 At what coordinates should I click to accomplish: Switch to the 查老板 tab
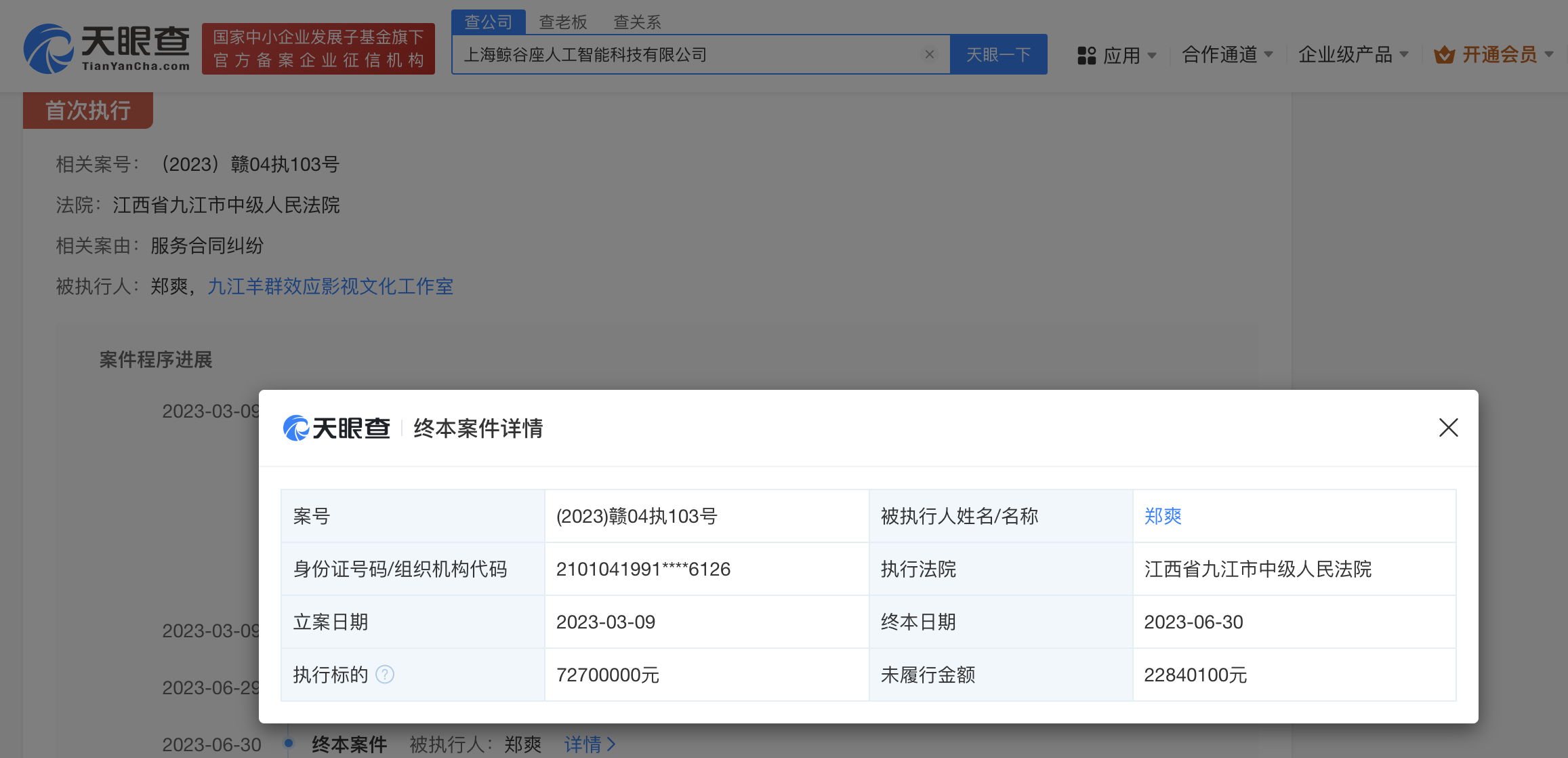pyautogui.click(x=562, y=22)
